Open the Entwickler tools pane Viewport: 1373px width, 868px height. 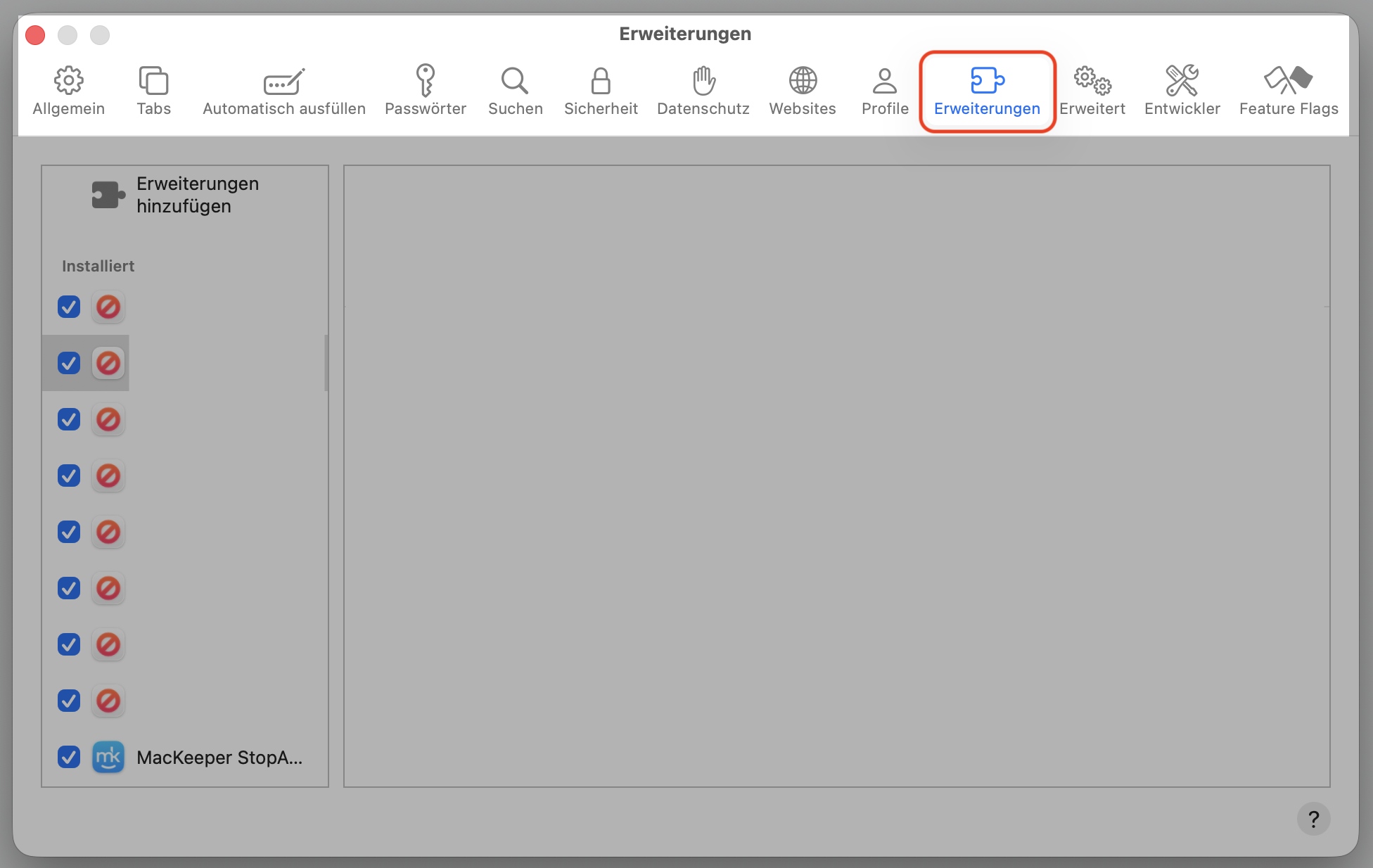click(x=1182, y=91)
